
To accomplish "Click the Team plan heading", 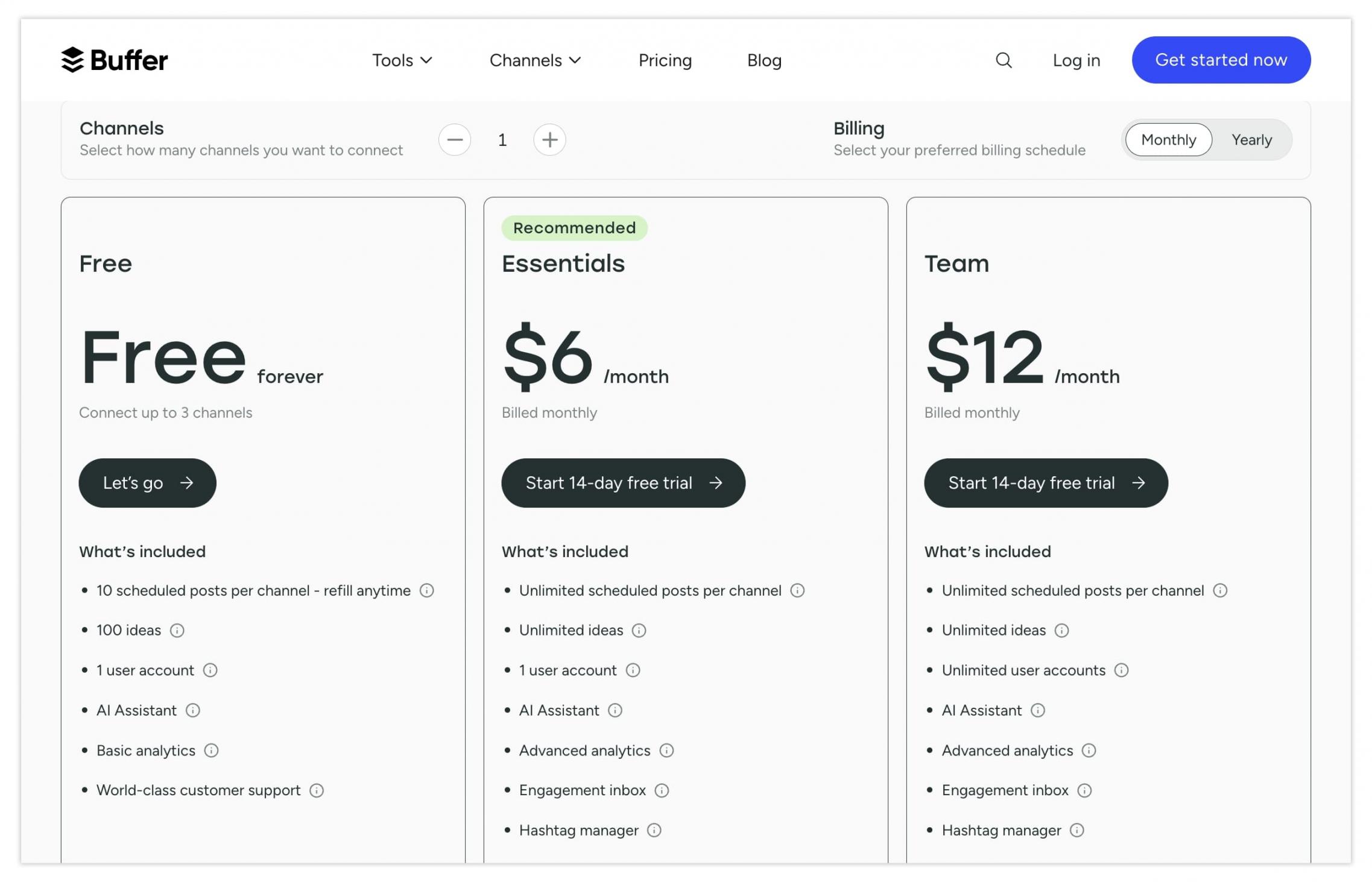I will (x=956, y=263).
